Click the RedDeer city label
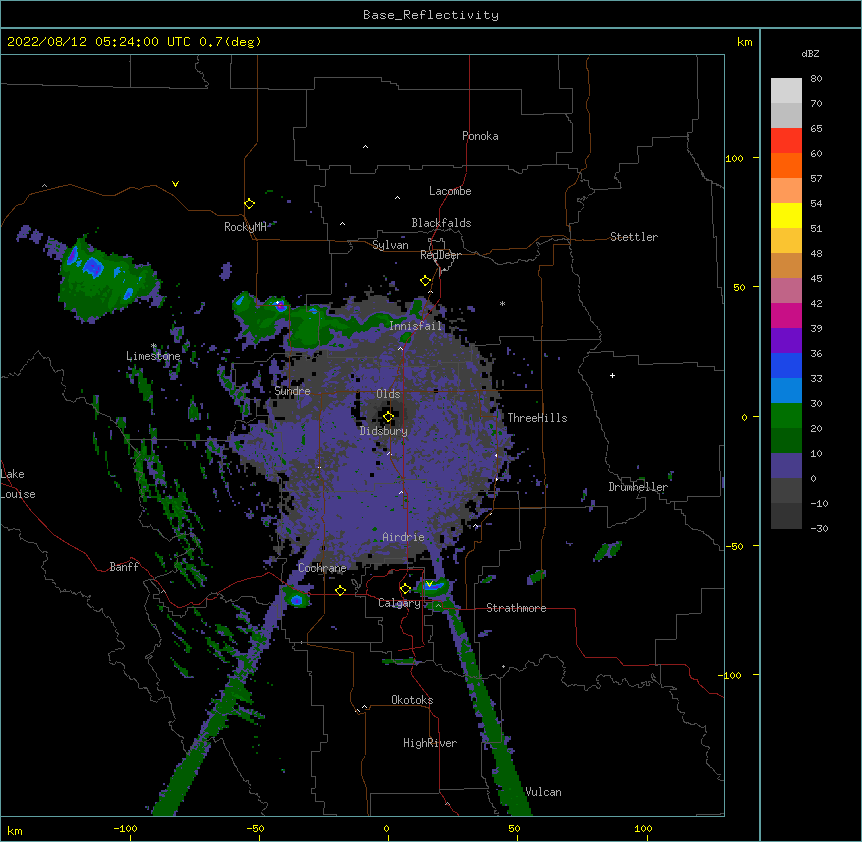This screenshot has width=862, height=842. [x=440, y=255]
